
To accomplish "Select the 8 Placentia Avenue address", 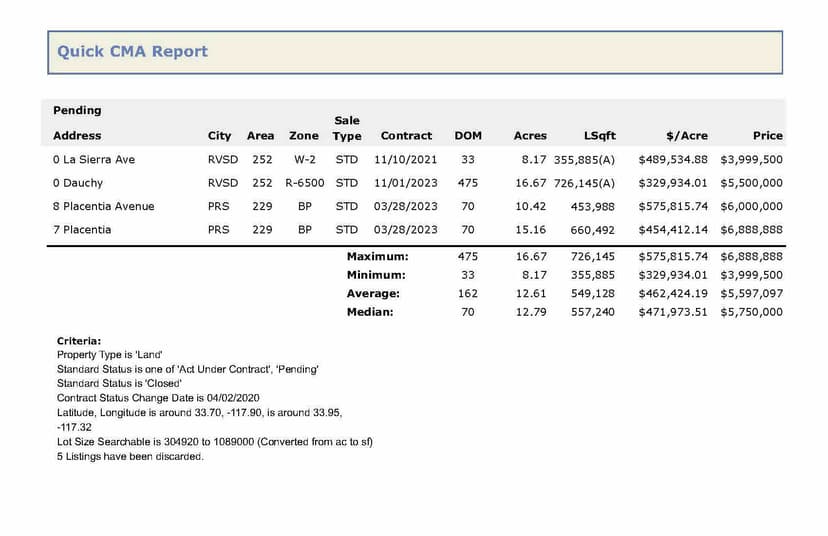I will pos(104,206).
